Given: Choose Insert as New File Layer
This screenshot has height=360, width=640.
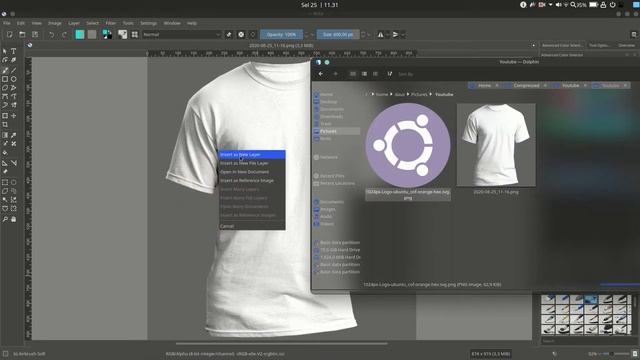Looking at the screenshot, I should click(x=252, y=163).
